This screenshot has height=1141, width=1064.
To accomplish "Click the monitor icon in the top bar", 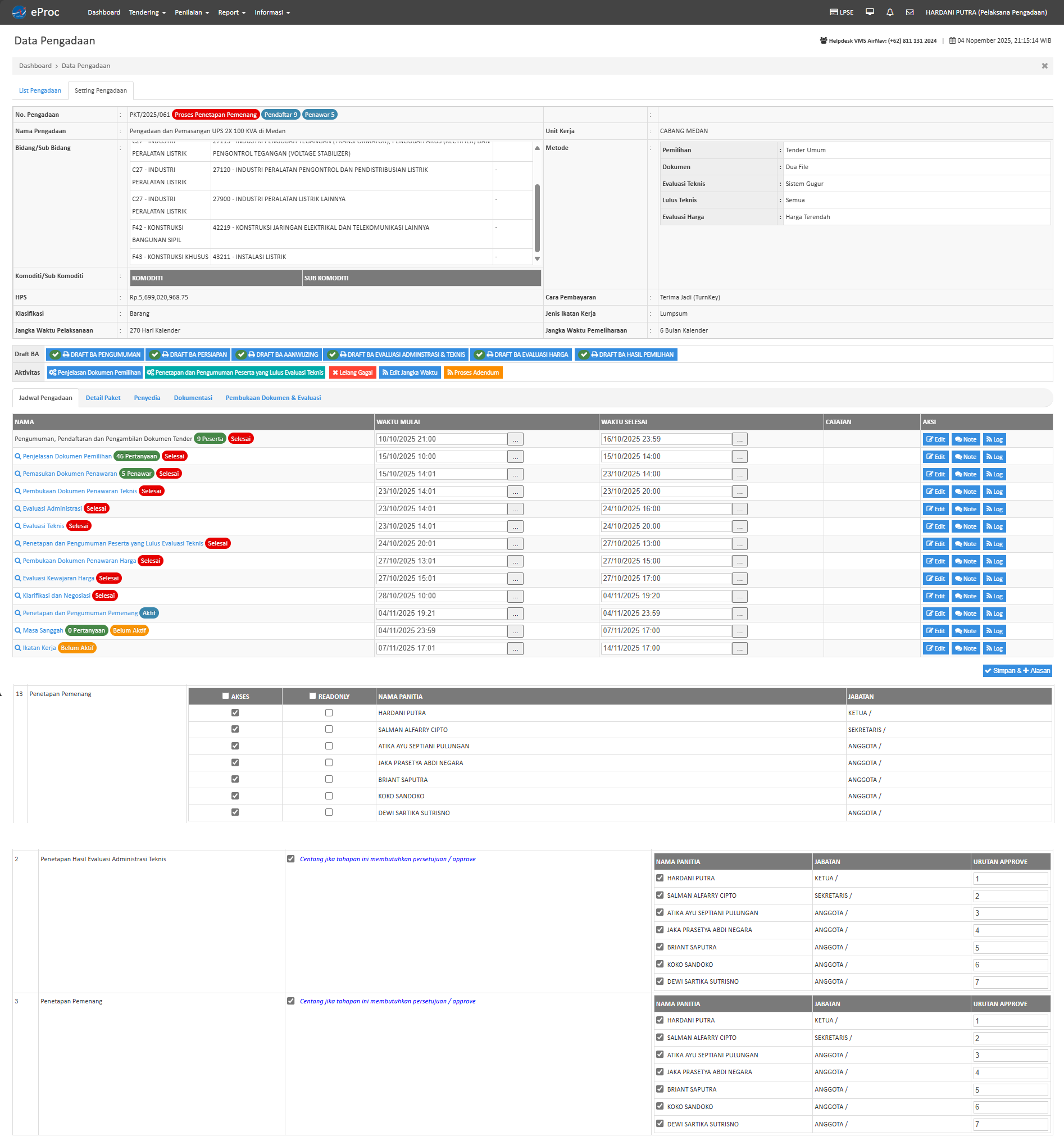I will (870, 12).
